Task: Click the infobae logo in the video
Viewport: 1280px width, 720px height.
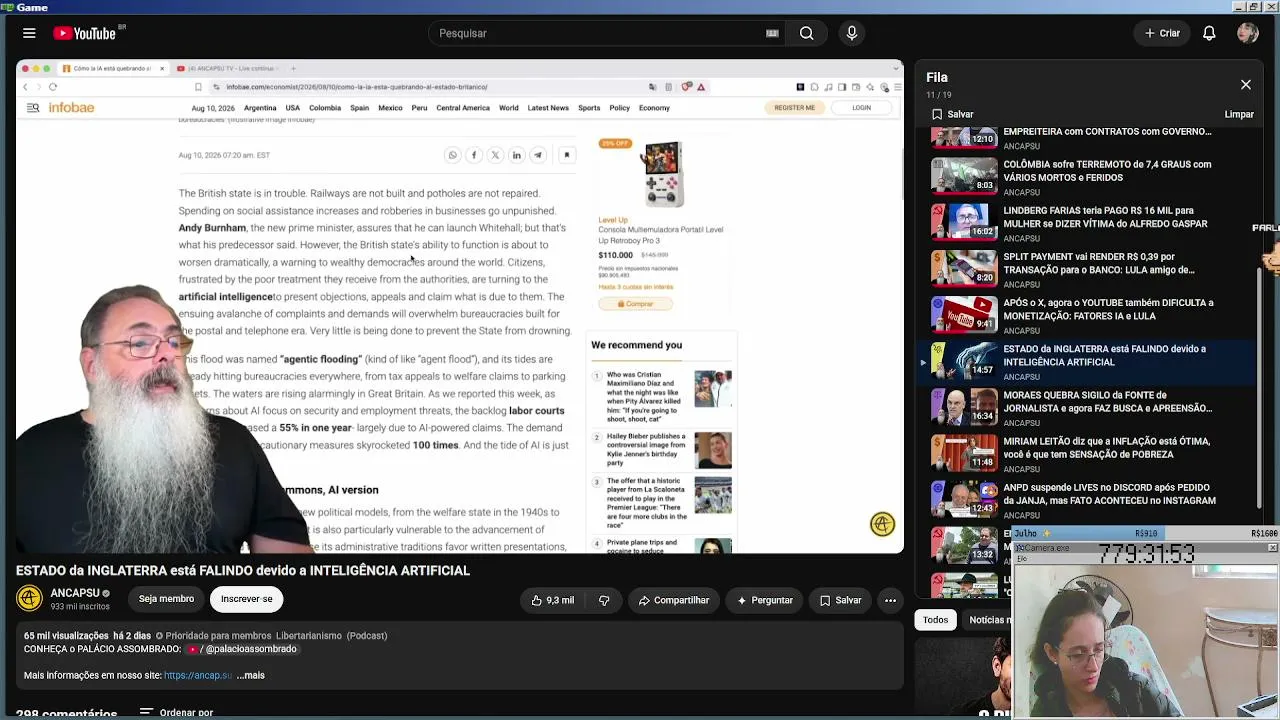Action: (x=71, y=108)
